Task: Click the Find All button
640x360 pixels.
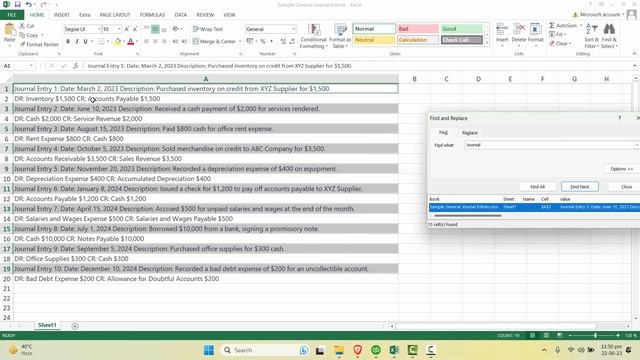Action: coord(537,187)
